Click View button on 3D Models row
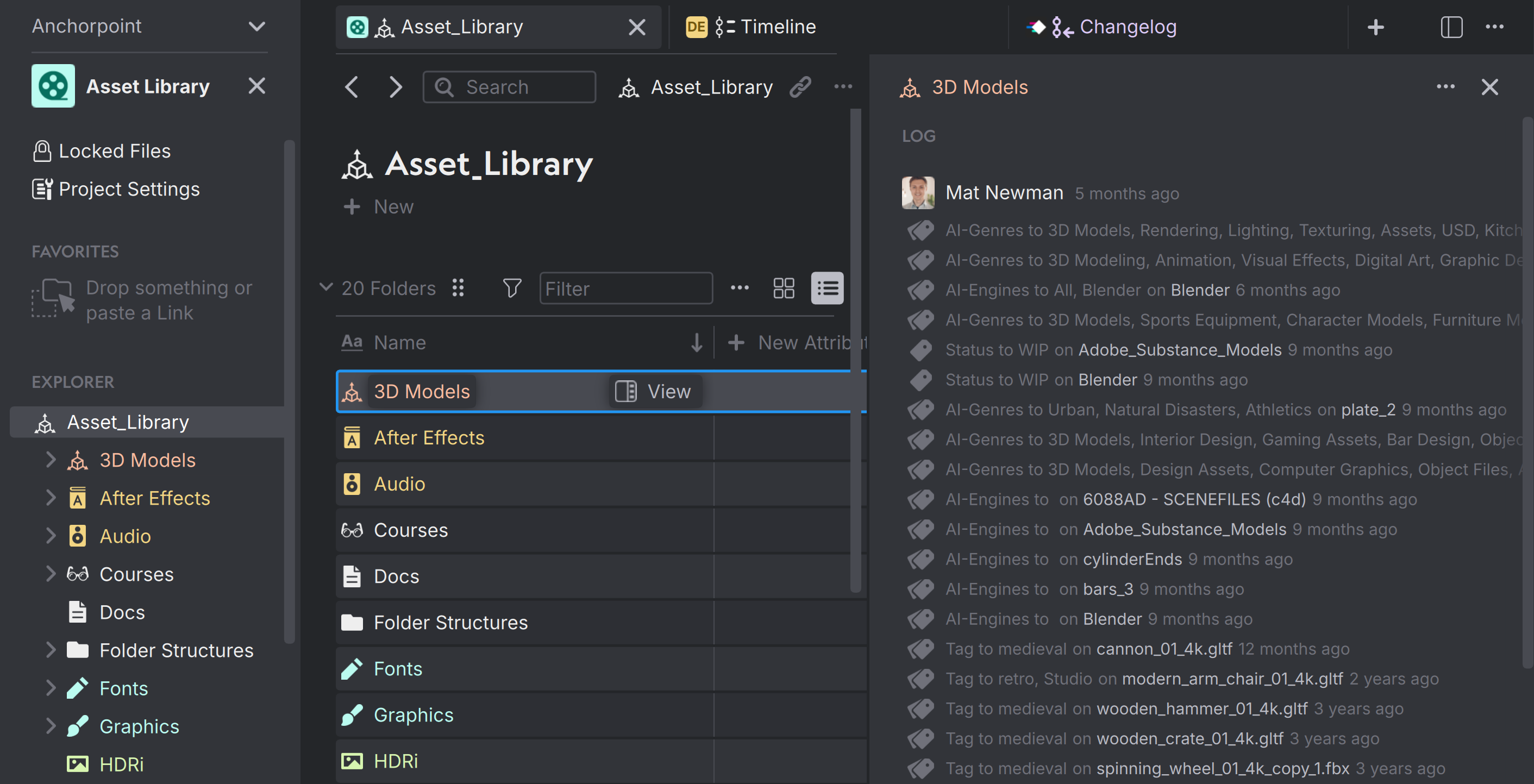1534x784 pixels. (654, 392)
